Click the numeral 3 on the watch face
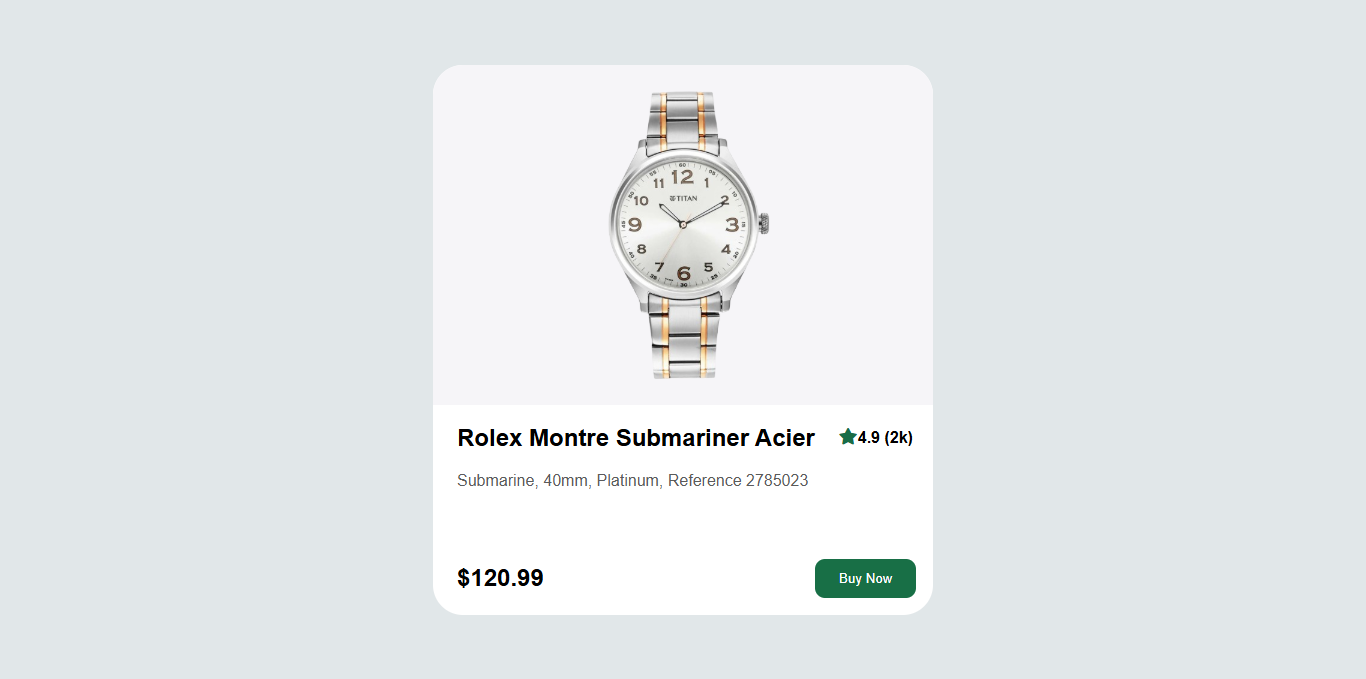 coord(732,225)
